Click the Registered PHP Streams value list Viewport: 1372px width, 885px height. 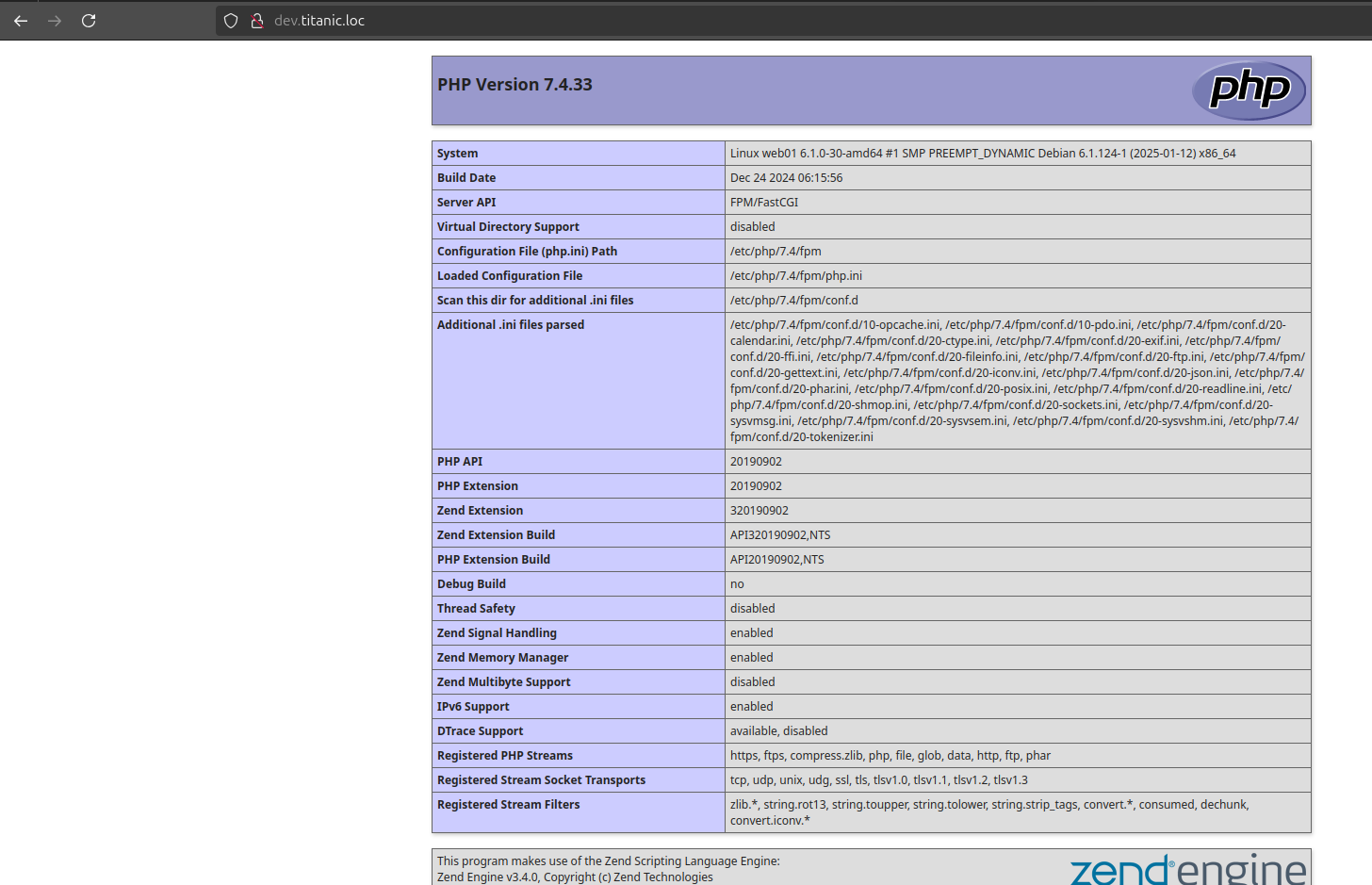[890, 756]
